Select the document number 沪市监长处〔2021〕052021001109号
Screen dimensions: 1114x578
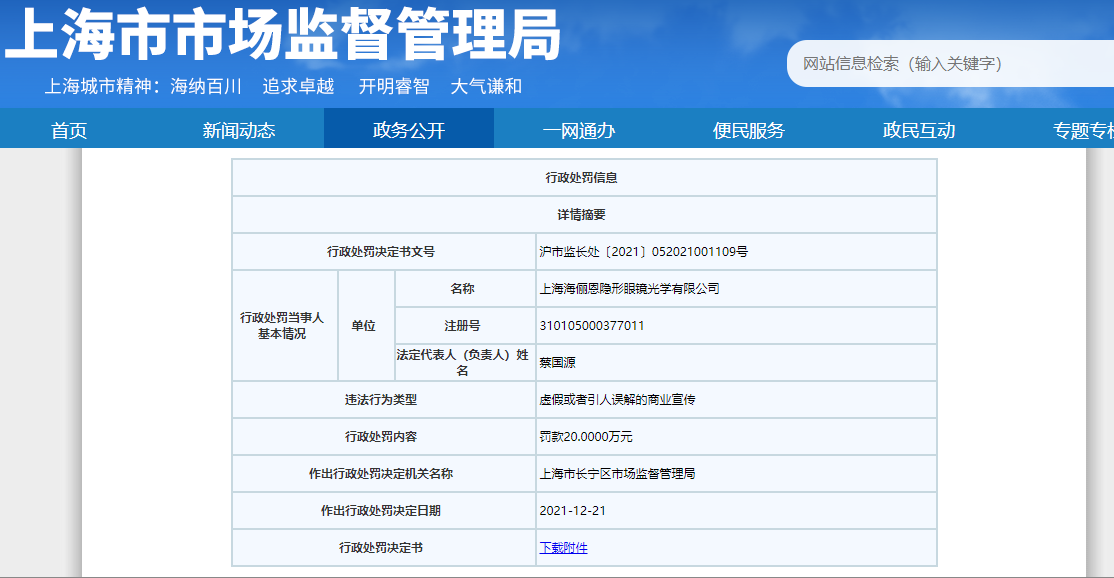[x=644, y=251]
